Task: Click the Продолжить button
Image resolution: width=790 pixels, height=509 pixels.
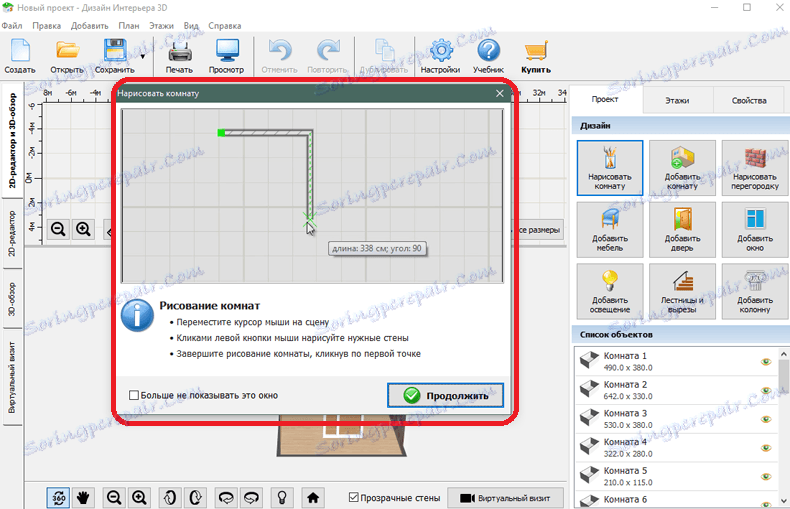Action: coord(445,395)
